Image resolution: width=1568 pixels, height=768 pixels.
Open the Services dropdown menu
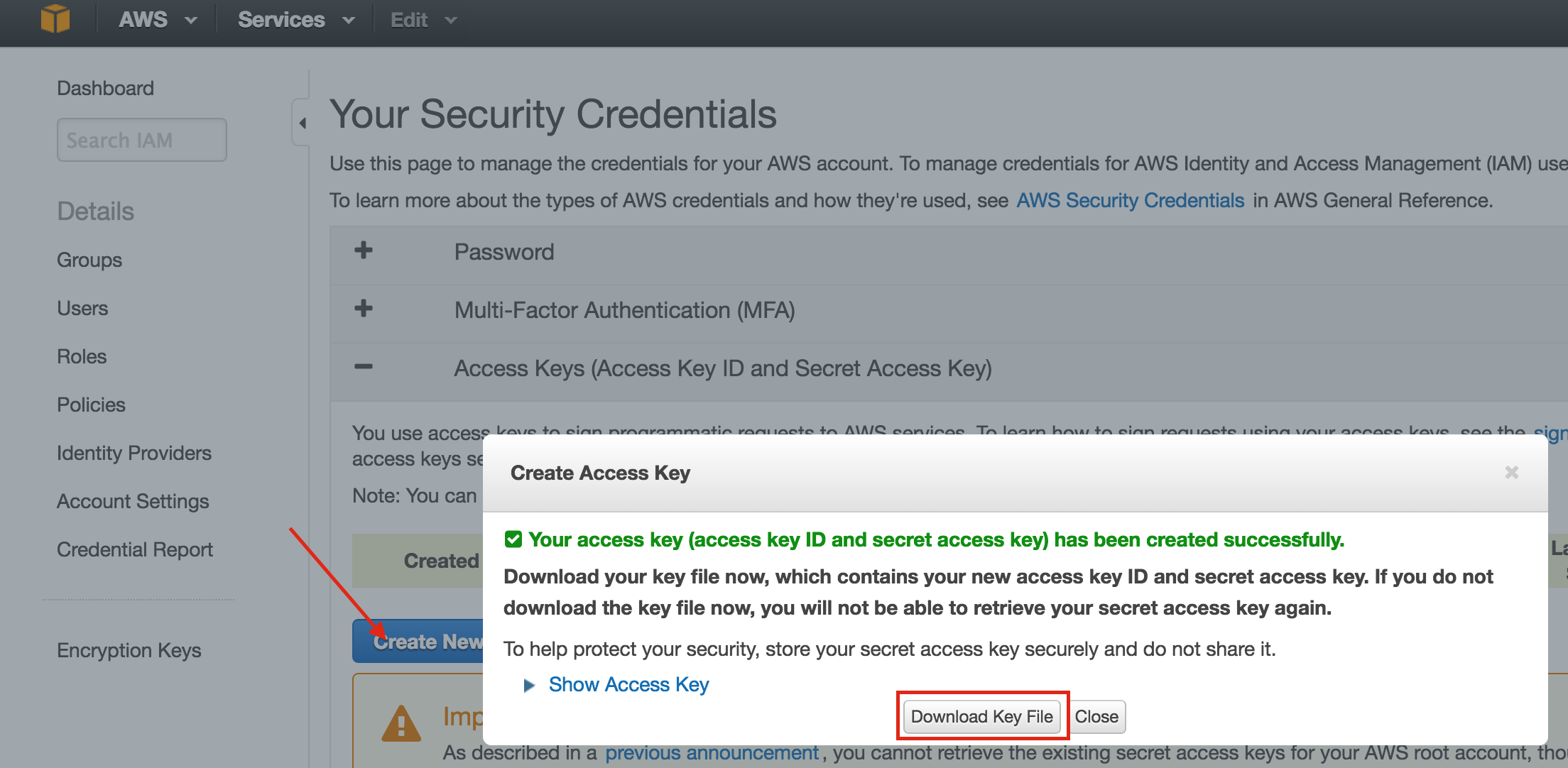click(x=296, y=20)
